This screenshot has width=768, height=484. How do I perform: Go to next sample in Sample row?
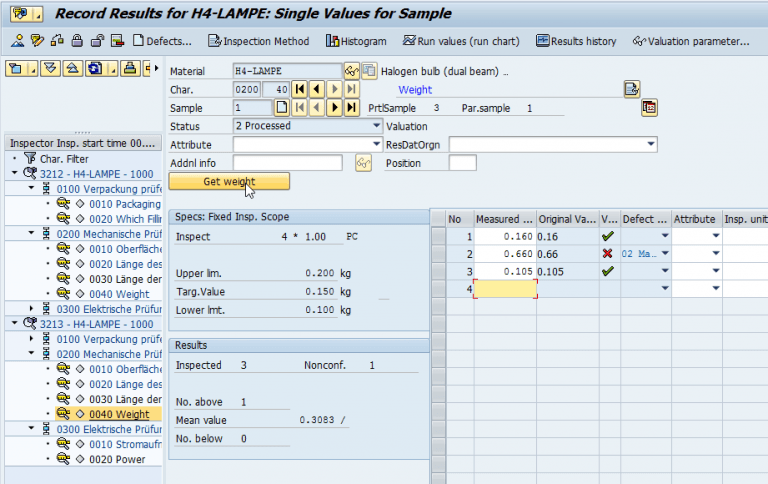[334, 107]
